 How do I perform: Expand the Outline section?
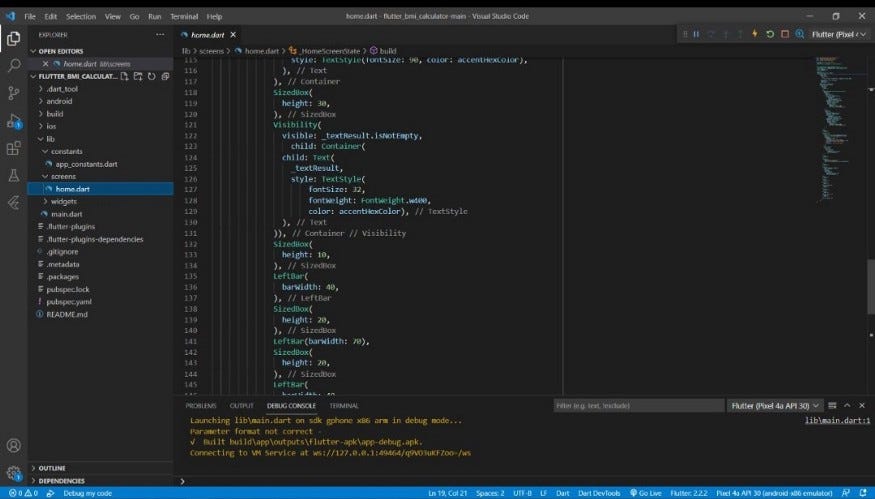coord(52,468)
